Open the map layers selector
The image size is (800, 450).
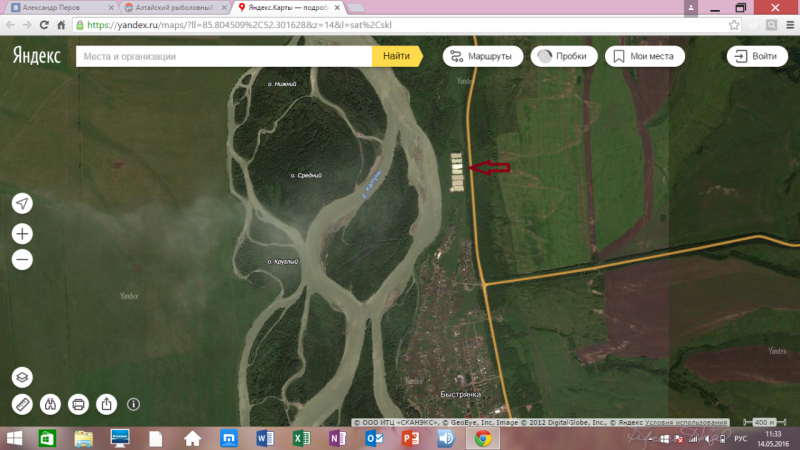click(22, 377)
